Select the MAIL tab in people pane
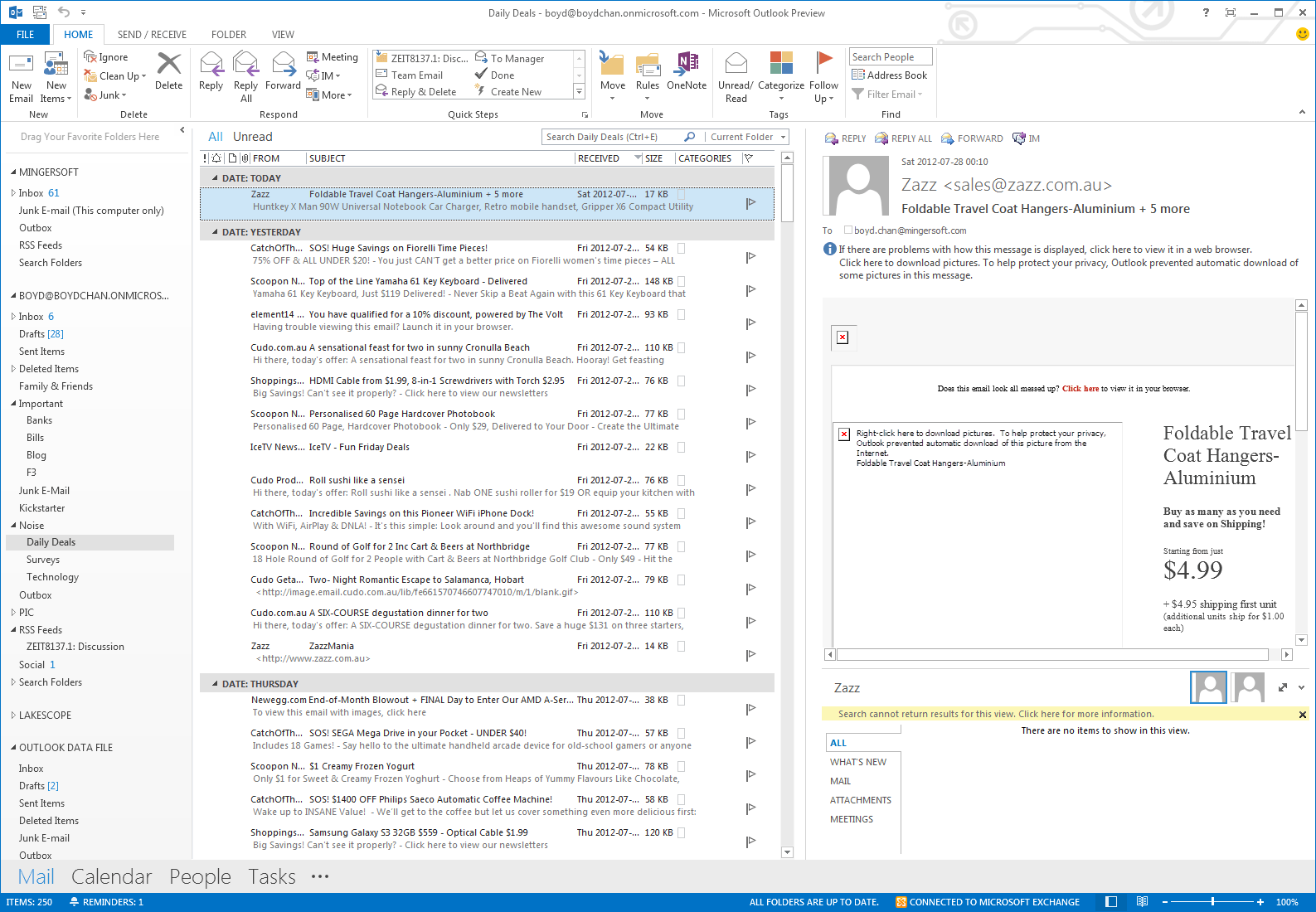 click(841, 781)
